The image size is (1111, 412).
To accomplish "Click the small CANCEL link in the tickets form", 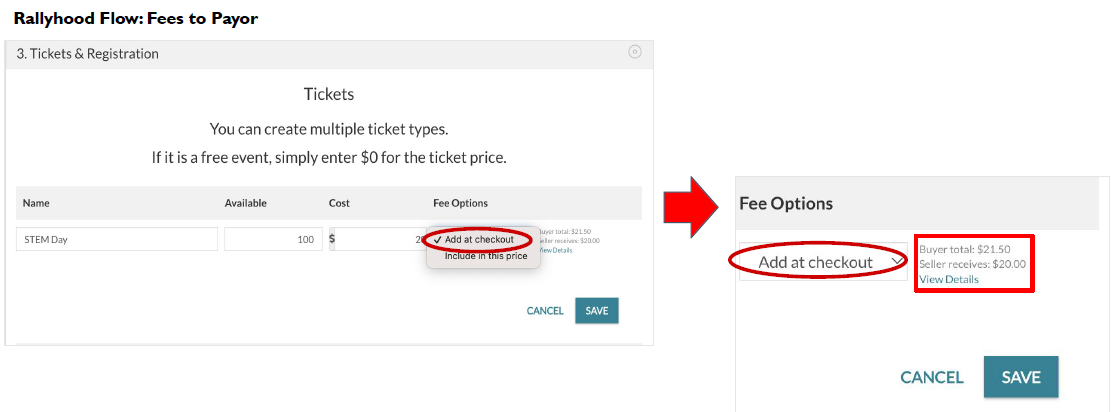I will click(x=545, y=311).
